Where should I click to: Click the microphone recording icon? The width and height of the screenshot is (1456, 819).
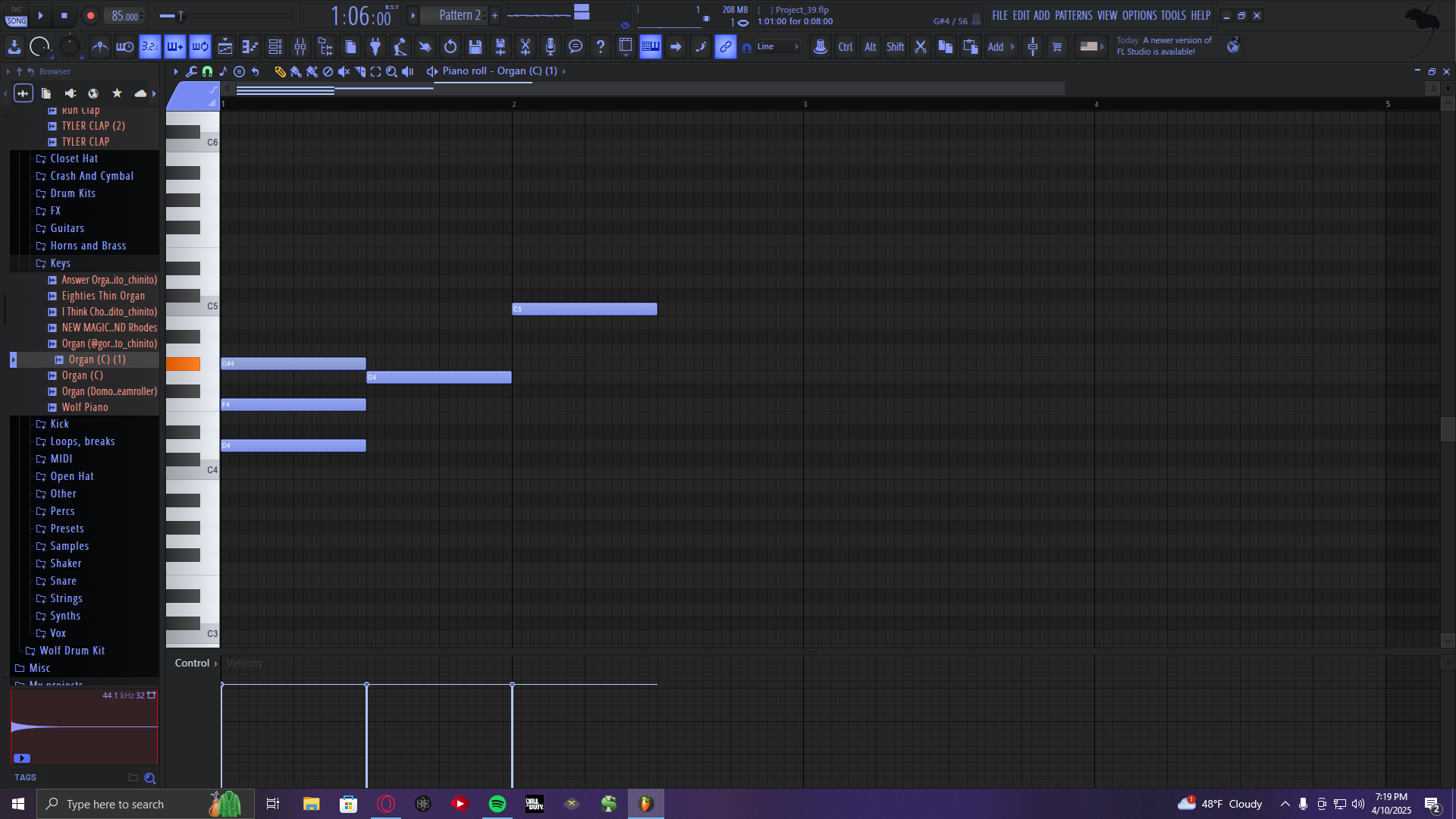pyautogui.click(x=550, y=47)
